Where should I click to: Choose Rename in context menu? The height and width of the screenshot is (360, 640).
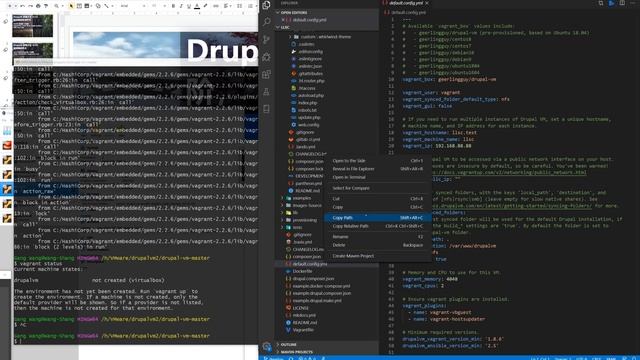[378, 237]
